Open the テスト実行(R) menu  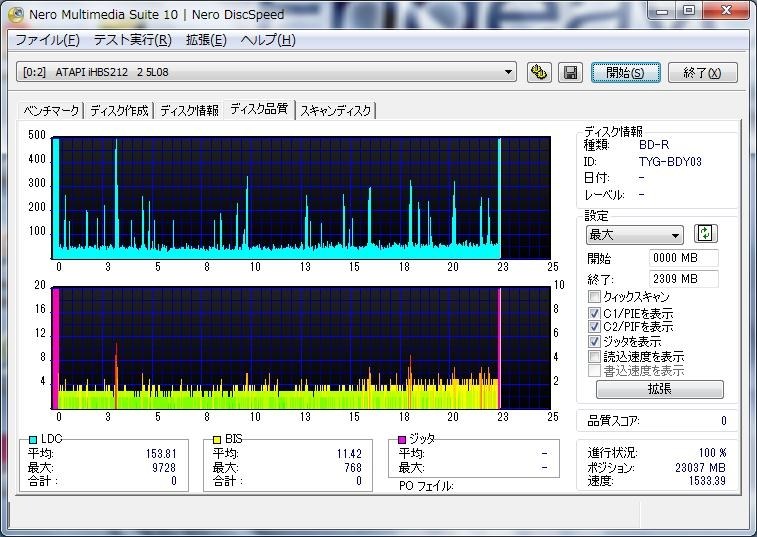click(133, 40)
